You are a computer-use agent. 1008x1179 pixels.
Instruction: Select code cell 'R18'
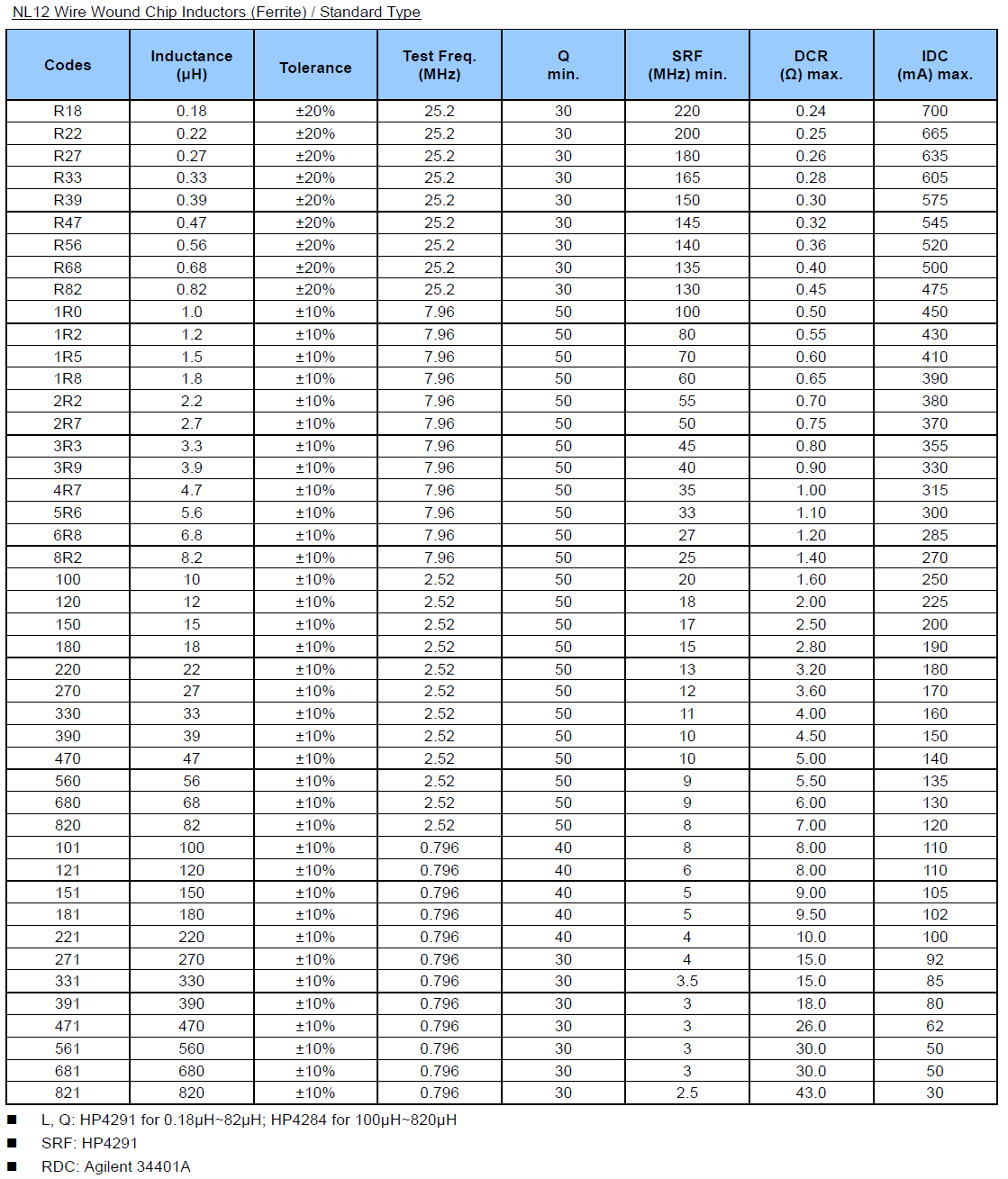pyautogui.click(x=68, y=111)
